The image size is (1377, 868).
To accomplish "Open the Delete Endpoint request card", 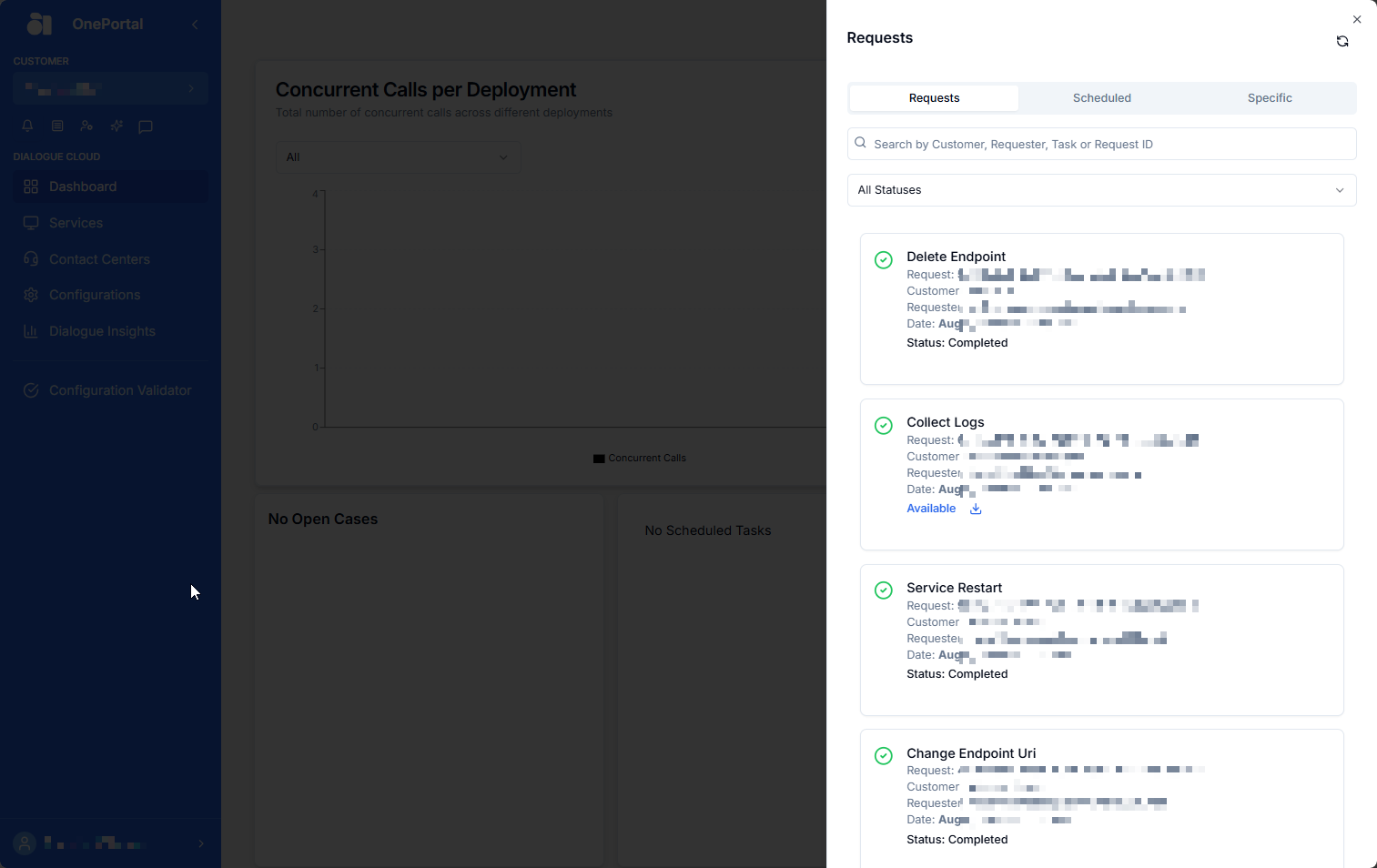I will coord(1101,308).
